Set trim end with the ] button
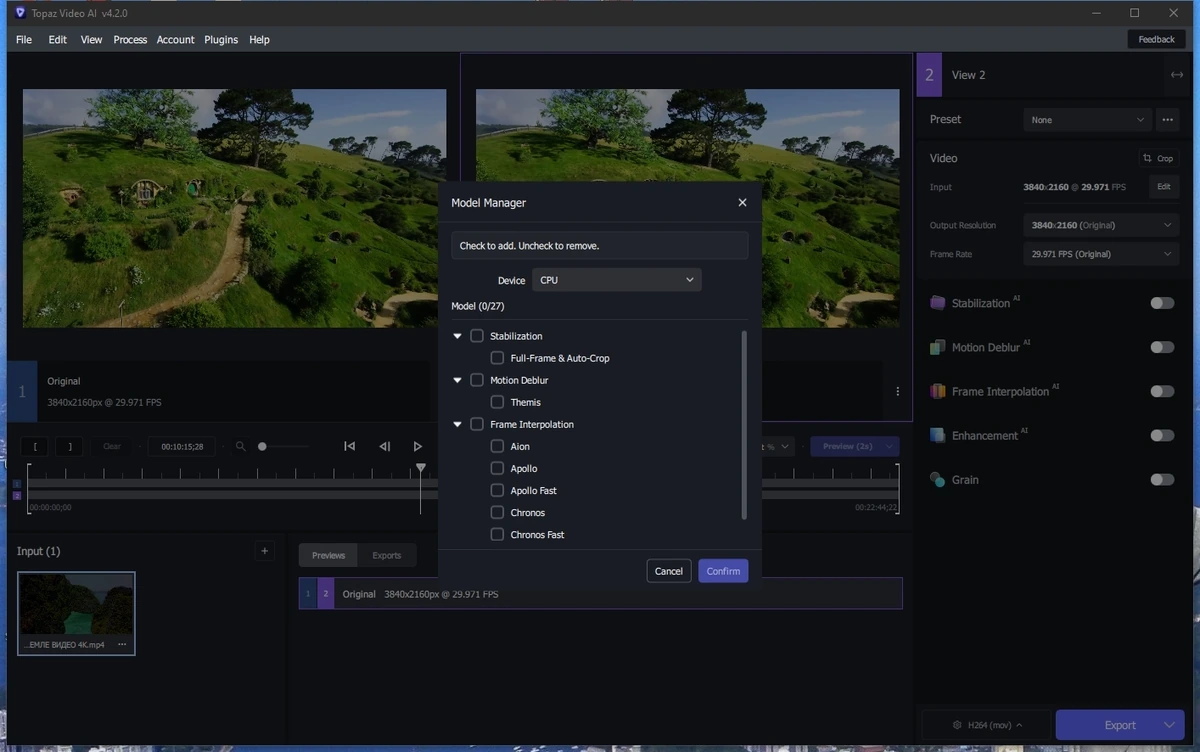This screenshot has height=752, width=1200. pos(69,446)
